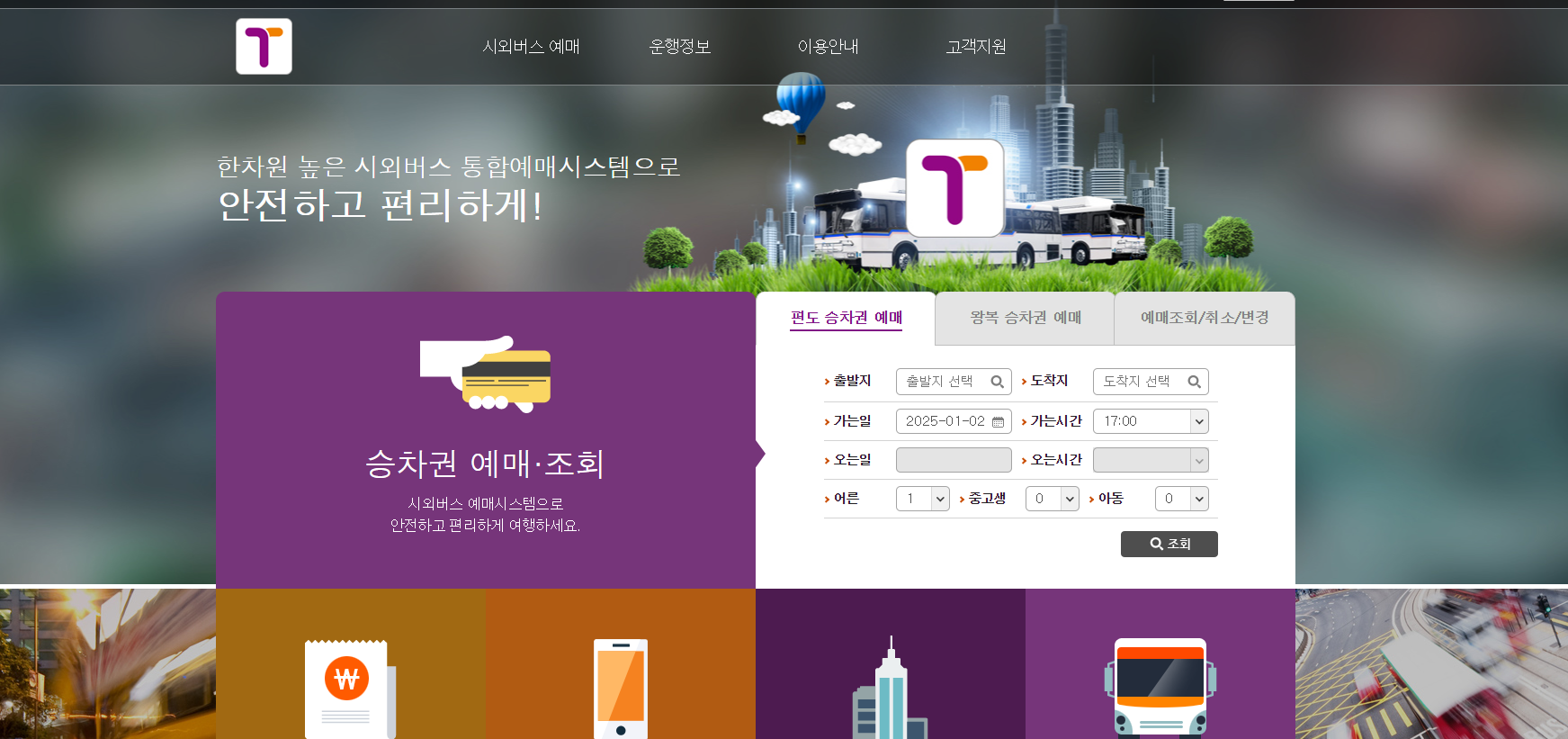Open the calendar icon for 가는일
1568x739 pixels.
point(998,421)
